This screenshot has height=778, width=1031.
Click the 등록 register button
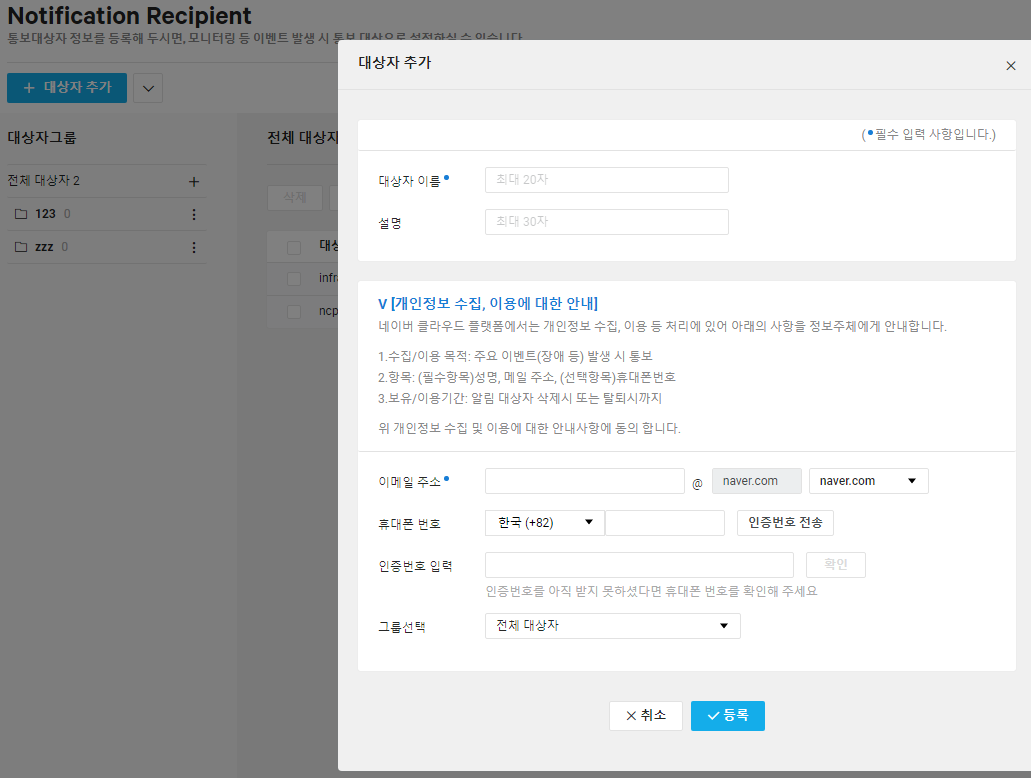(x=728, y=716)
